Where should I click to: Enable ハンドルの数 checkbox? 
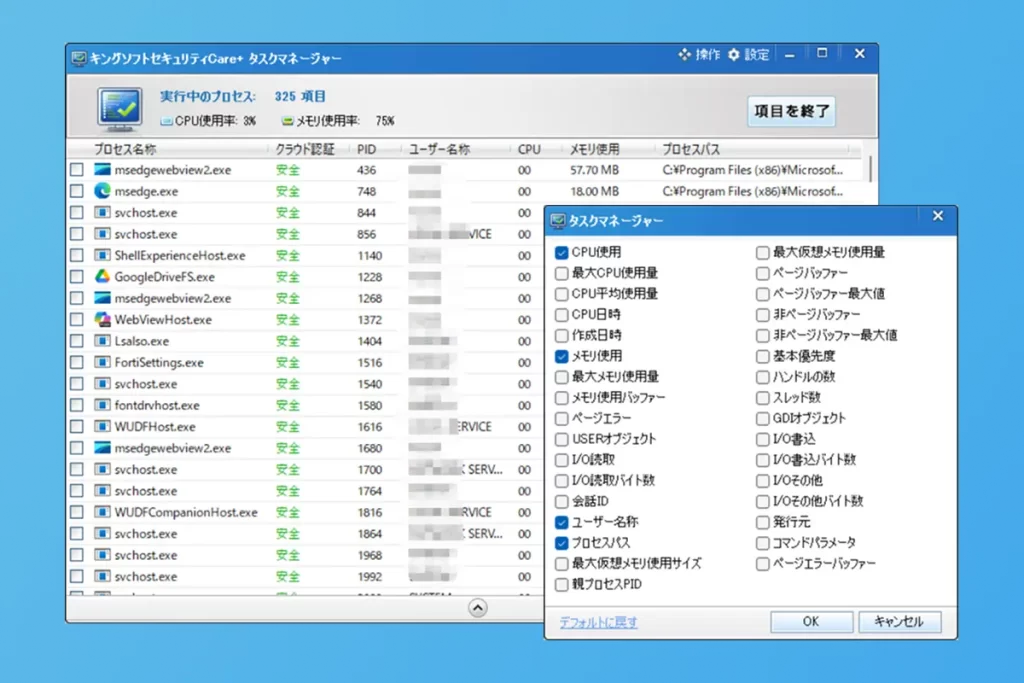pyautogui.click(x=762, y=377)
